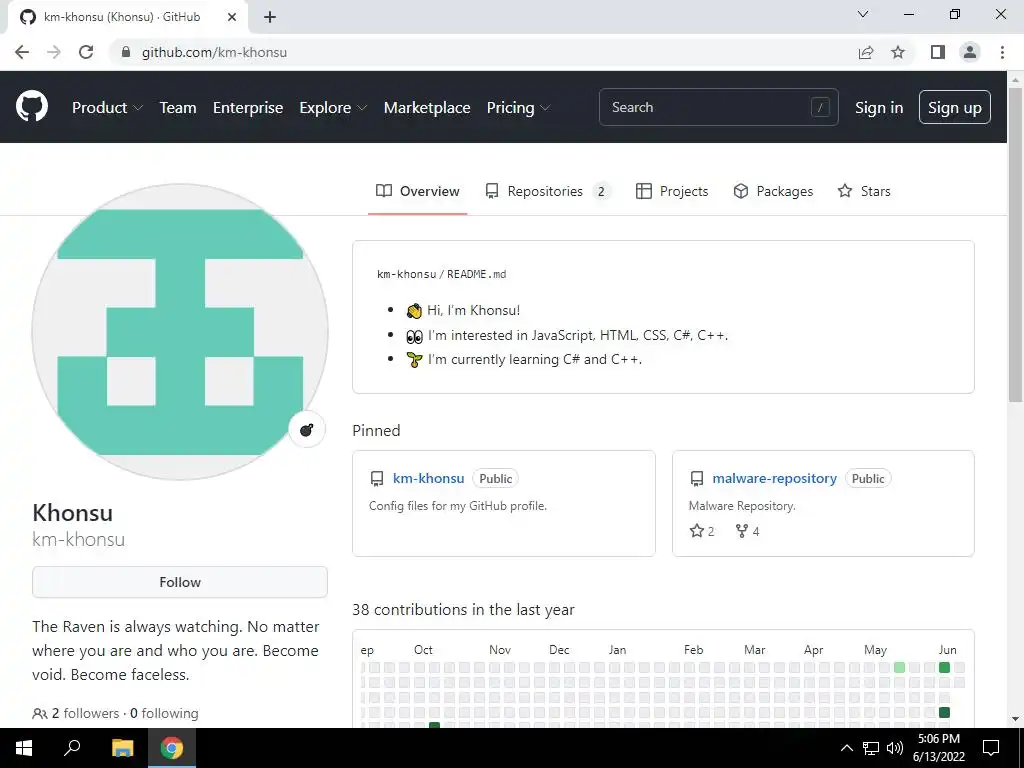
Task: Select the Overview tab
Action: coord(417,191)
